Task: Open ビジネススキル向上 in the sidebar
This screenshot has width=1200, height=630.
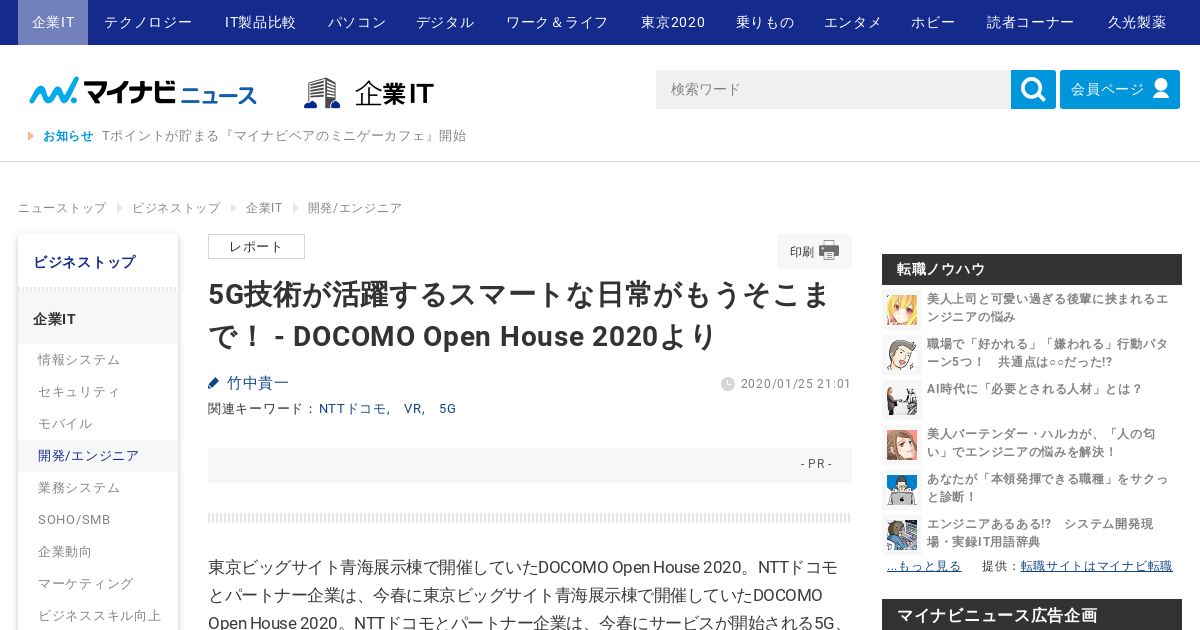Action: (x=98, y=616)
